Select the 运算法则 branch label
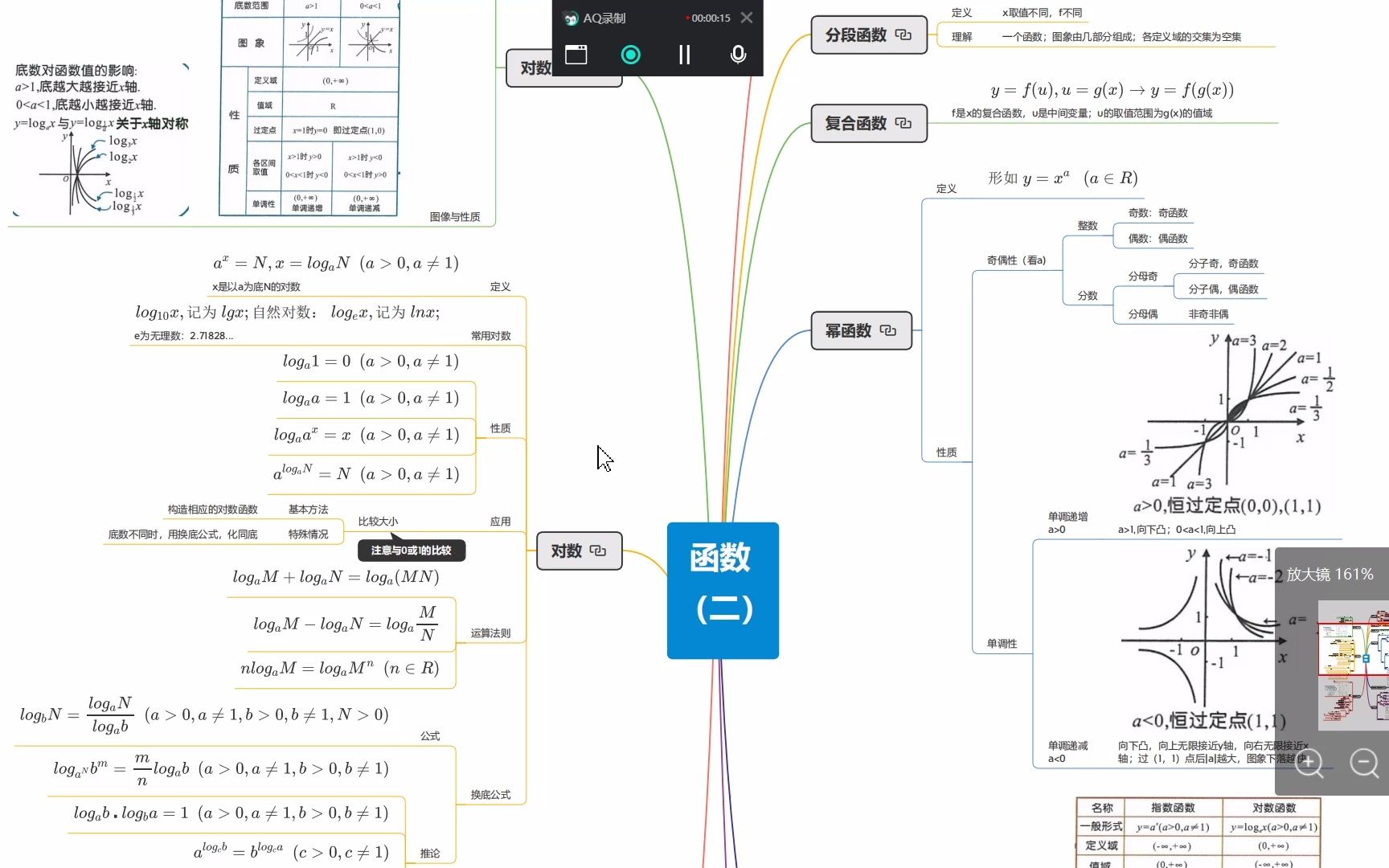The width and height of the screenshot is (1389, 868). click(490, 633)
